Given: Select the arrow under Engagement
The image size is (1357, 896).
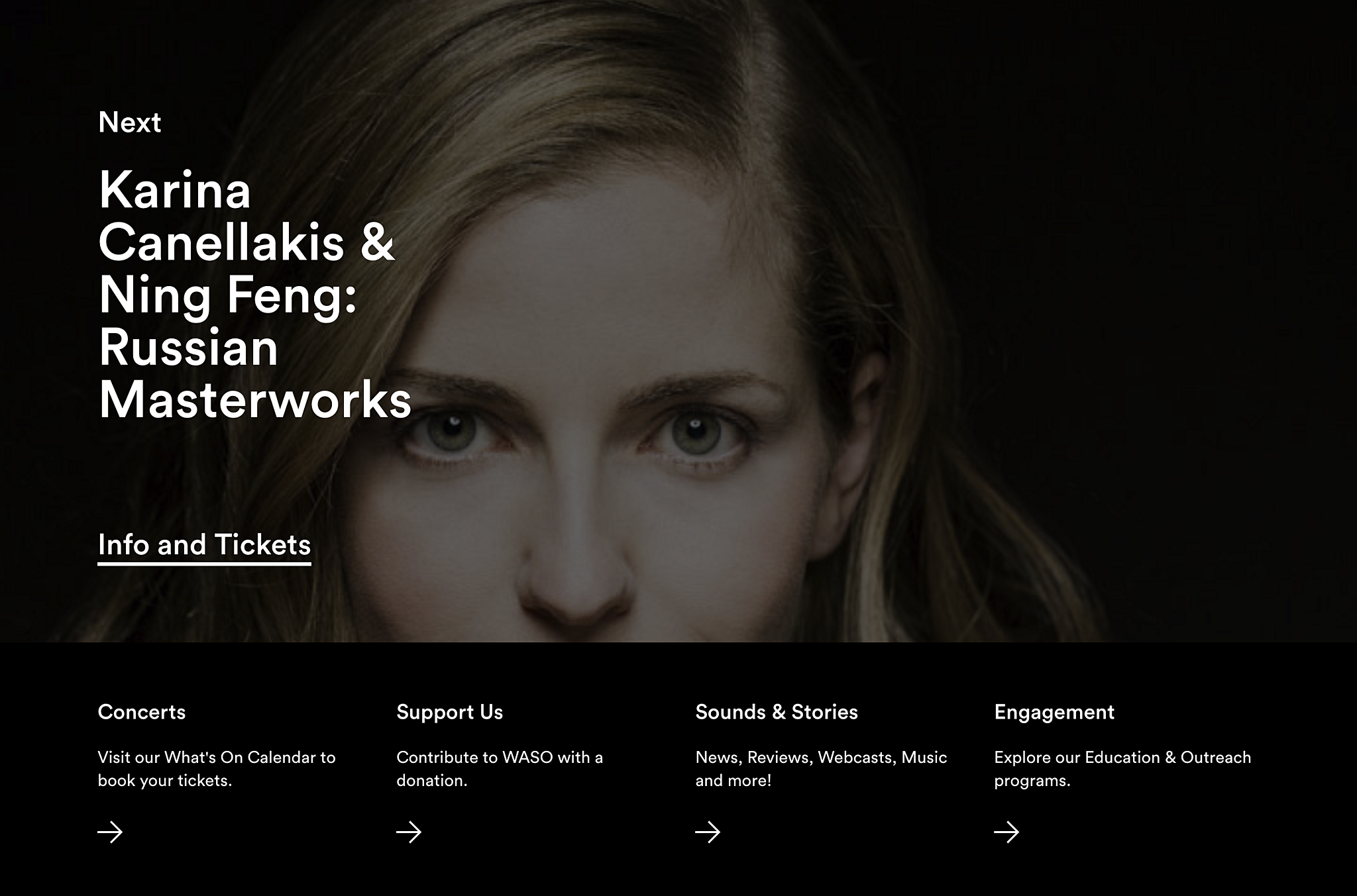Looking at the screenshot, I should [1006, 832].
